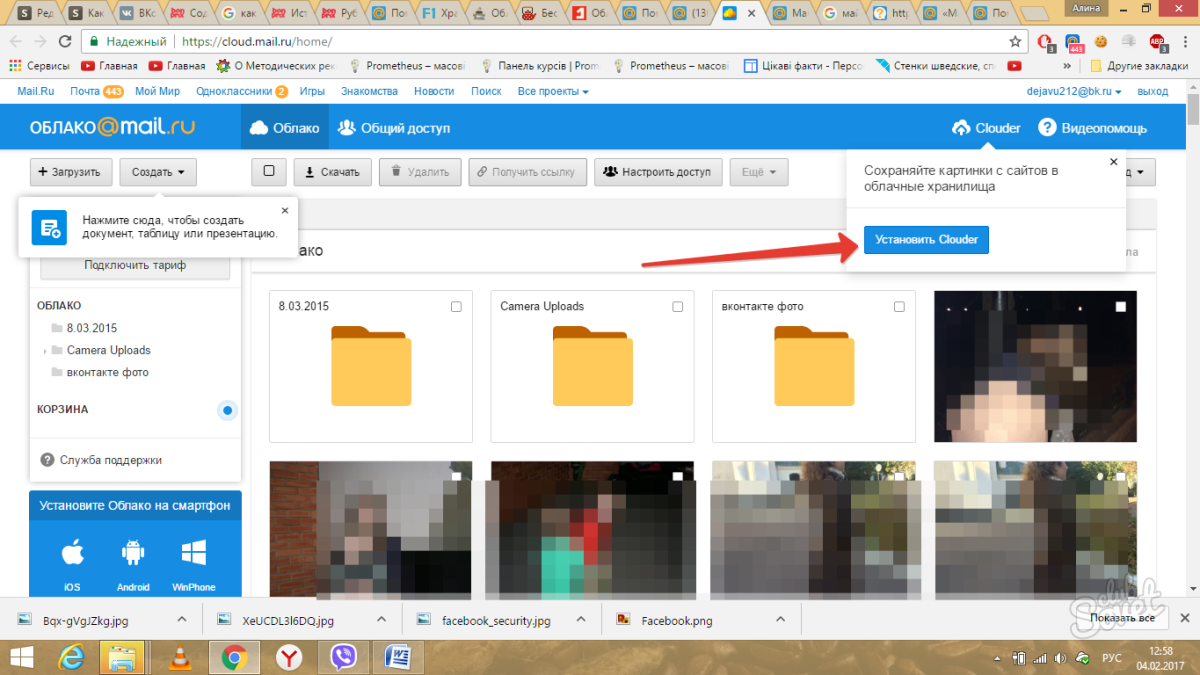Viewport: 1200px width, 675px height.
Task: Bookmark page with star icon
Action: coord(1015,42)
